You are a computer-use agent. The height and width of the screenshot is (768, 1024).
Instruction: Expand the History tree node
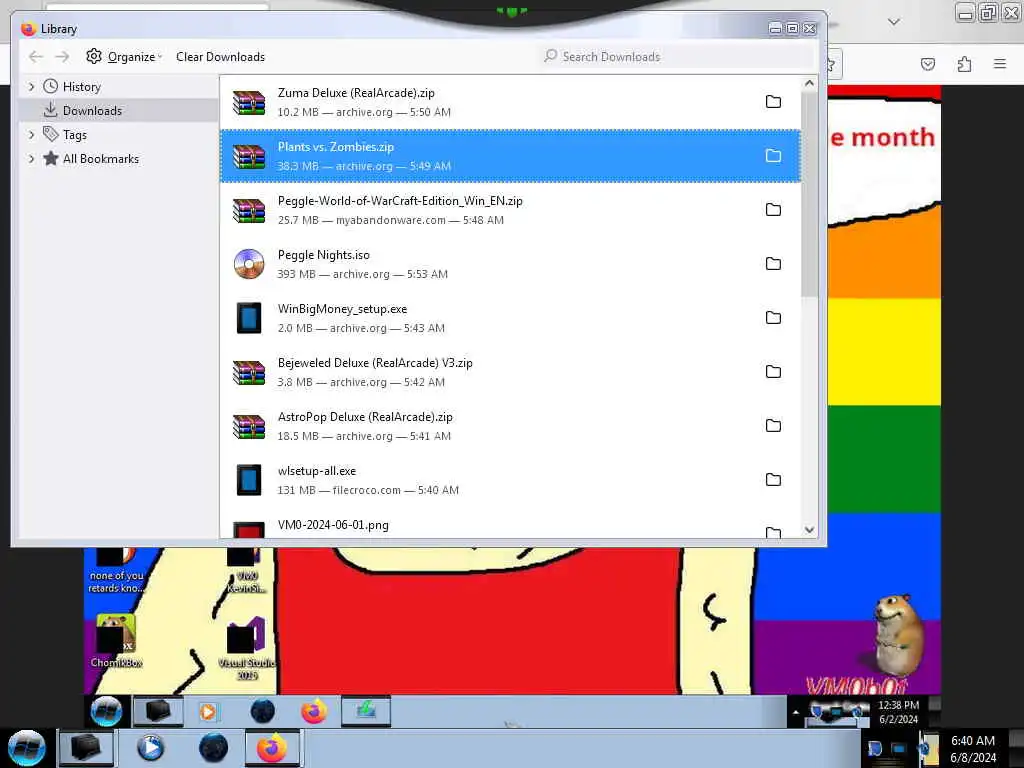31,87
